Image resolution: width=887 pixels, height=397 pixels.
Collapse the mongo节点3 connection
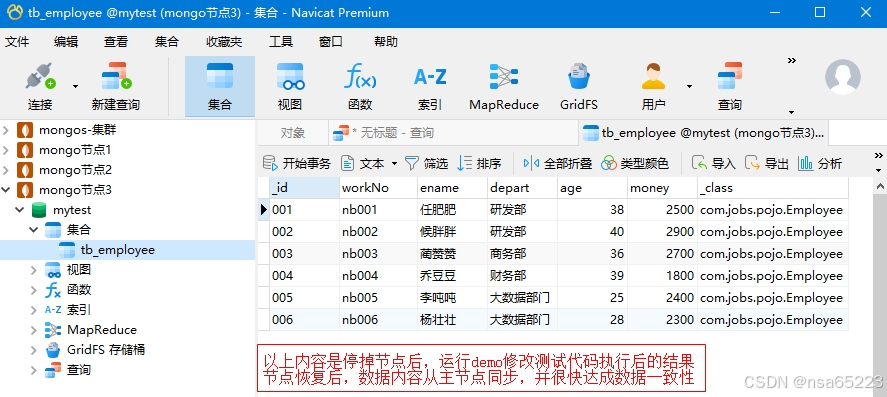coord(6,190)
